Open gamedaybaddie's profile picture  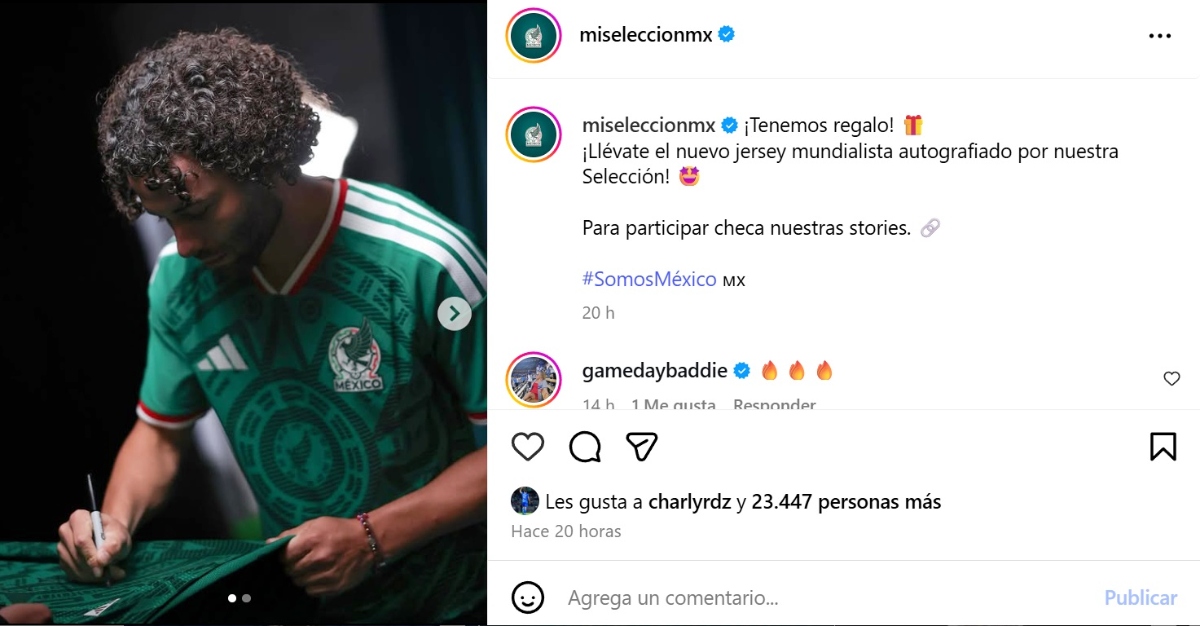click(534, 380)
